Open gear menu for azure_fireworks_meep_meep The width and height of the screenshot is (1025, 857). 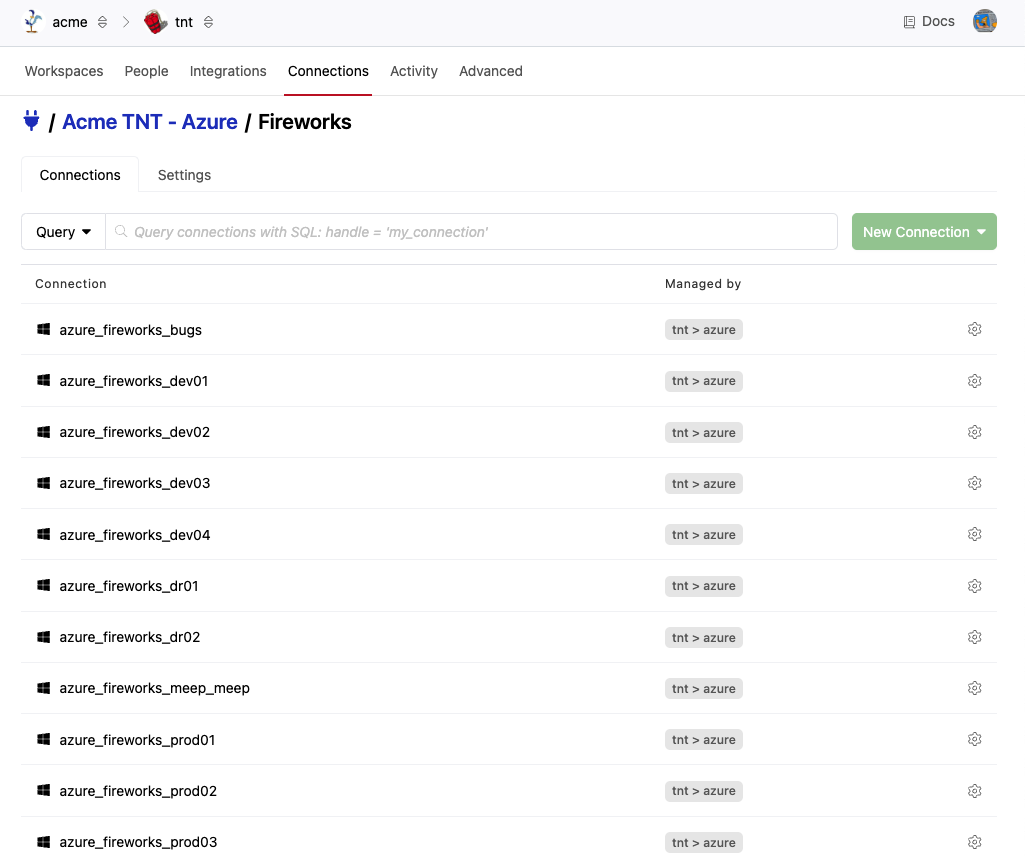pyautogui.click(x=974, y=688)
